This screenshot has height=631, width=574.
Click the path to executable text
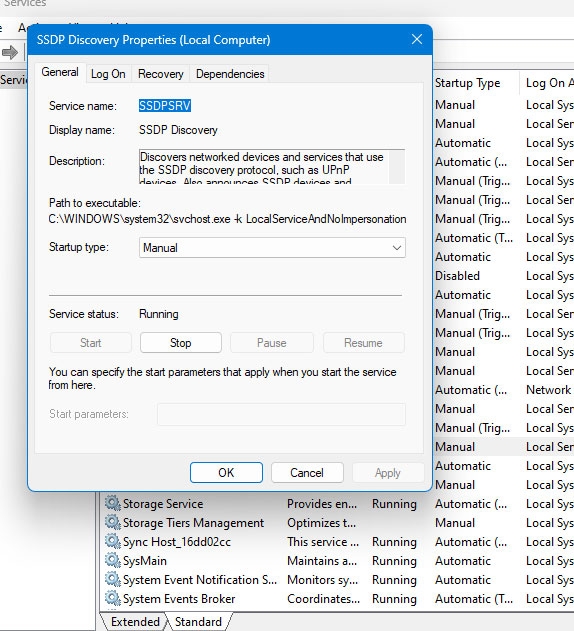tap(227, 219)
